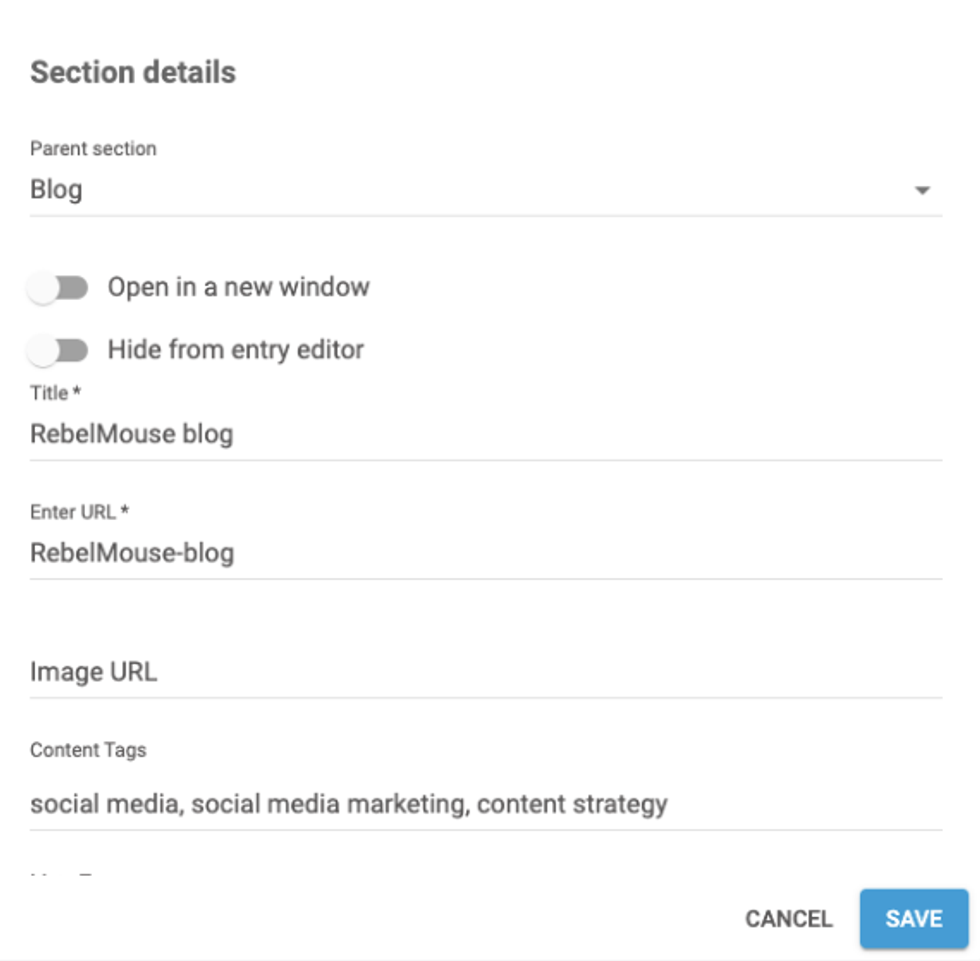Click the 'social media marketing' tag text

tap(329, 804)
